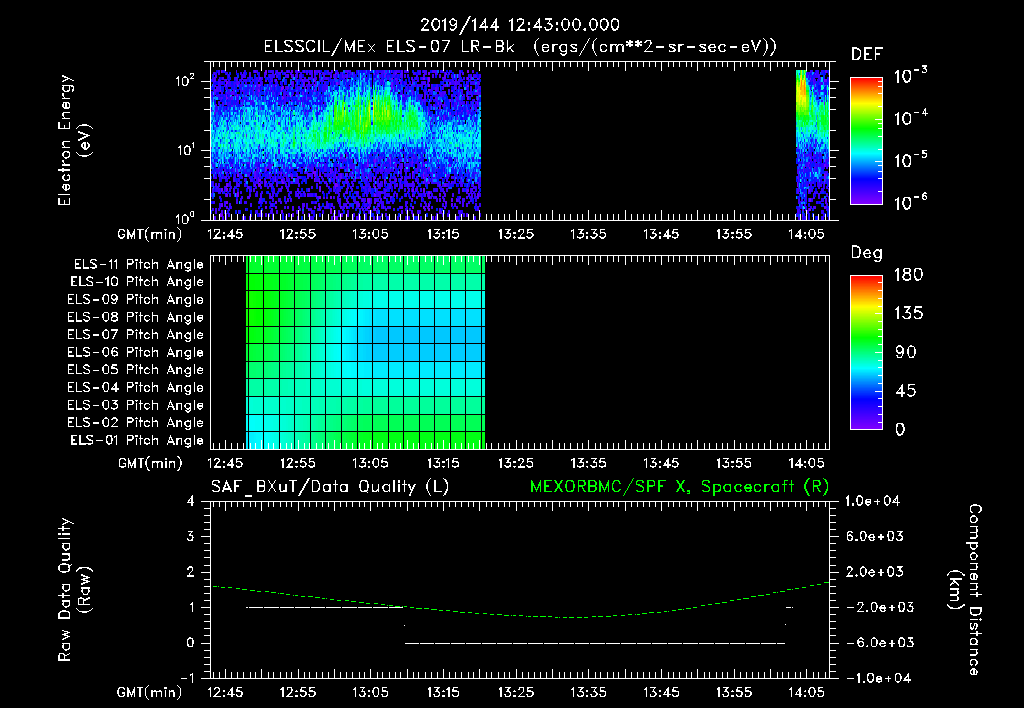1024x708 pixels.
Task: Click the Electron Energy (eV) axis label
Action: click(x=74, y=140)
